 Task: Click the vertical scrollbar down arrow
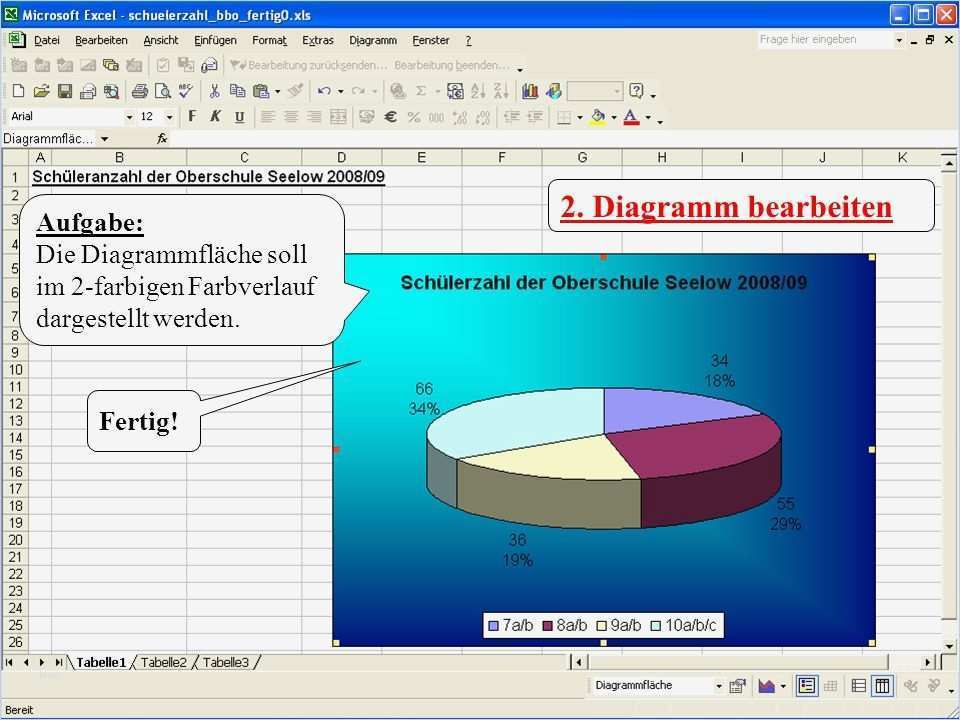949,645
